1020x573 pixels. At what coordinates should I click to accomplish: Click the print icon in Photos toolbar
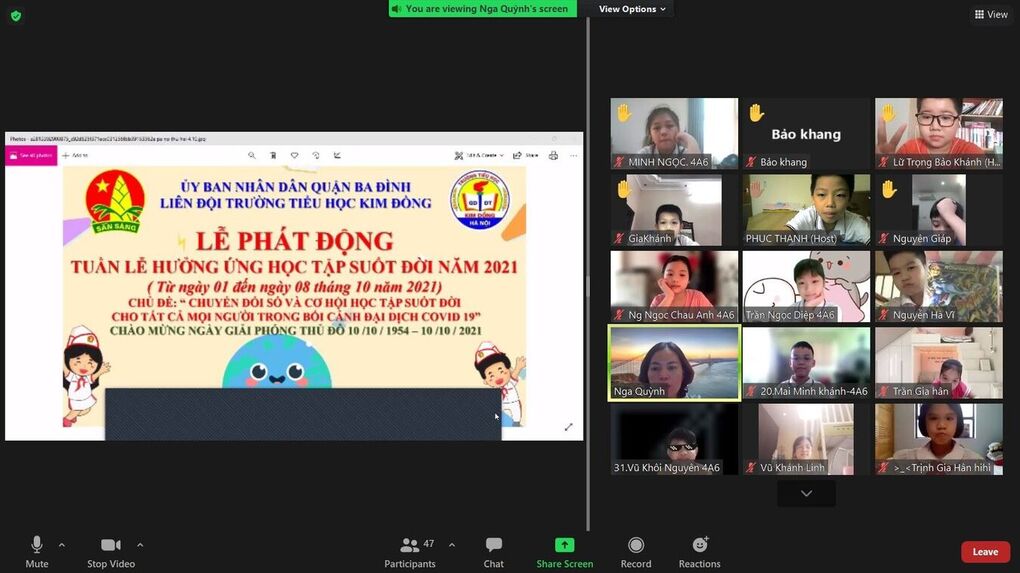553,156
